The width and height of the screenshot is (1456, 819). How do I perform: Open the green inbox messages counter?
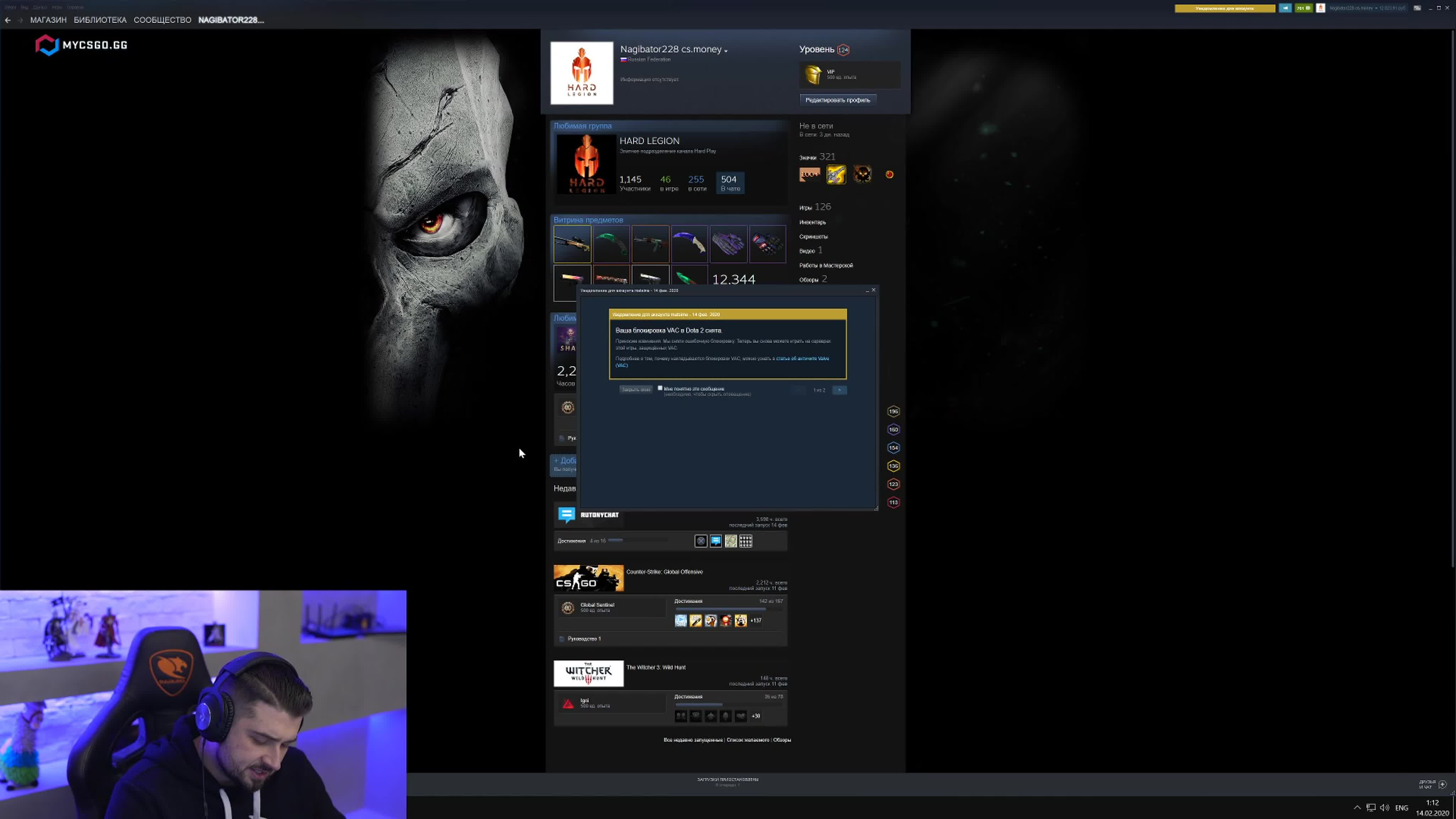point(1304,8)
